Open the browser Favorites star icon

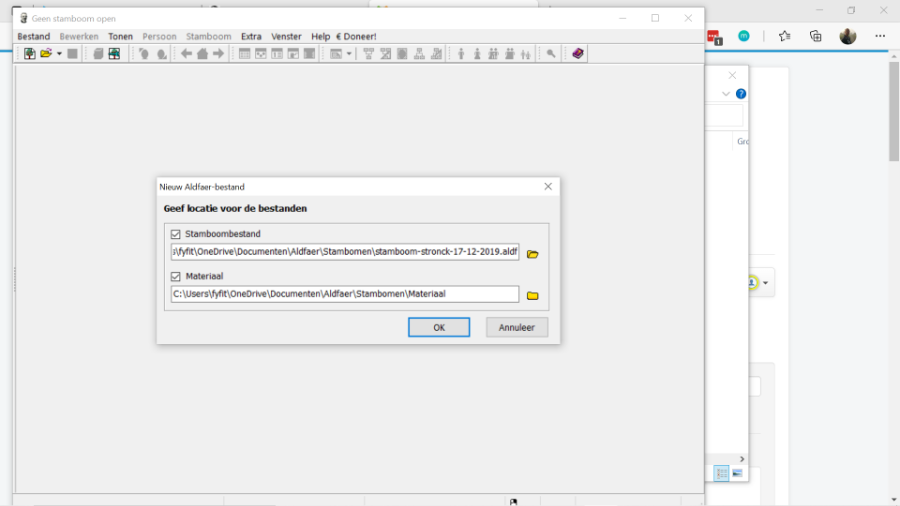tap(785, 36)
